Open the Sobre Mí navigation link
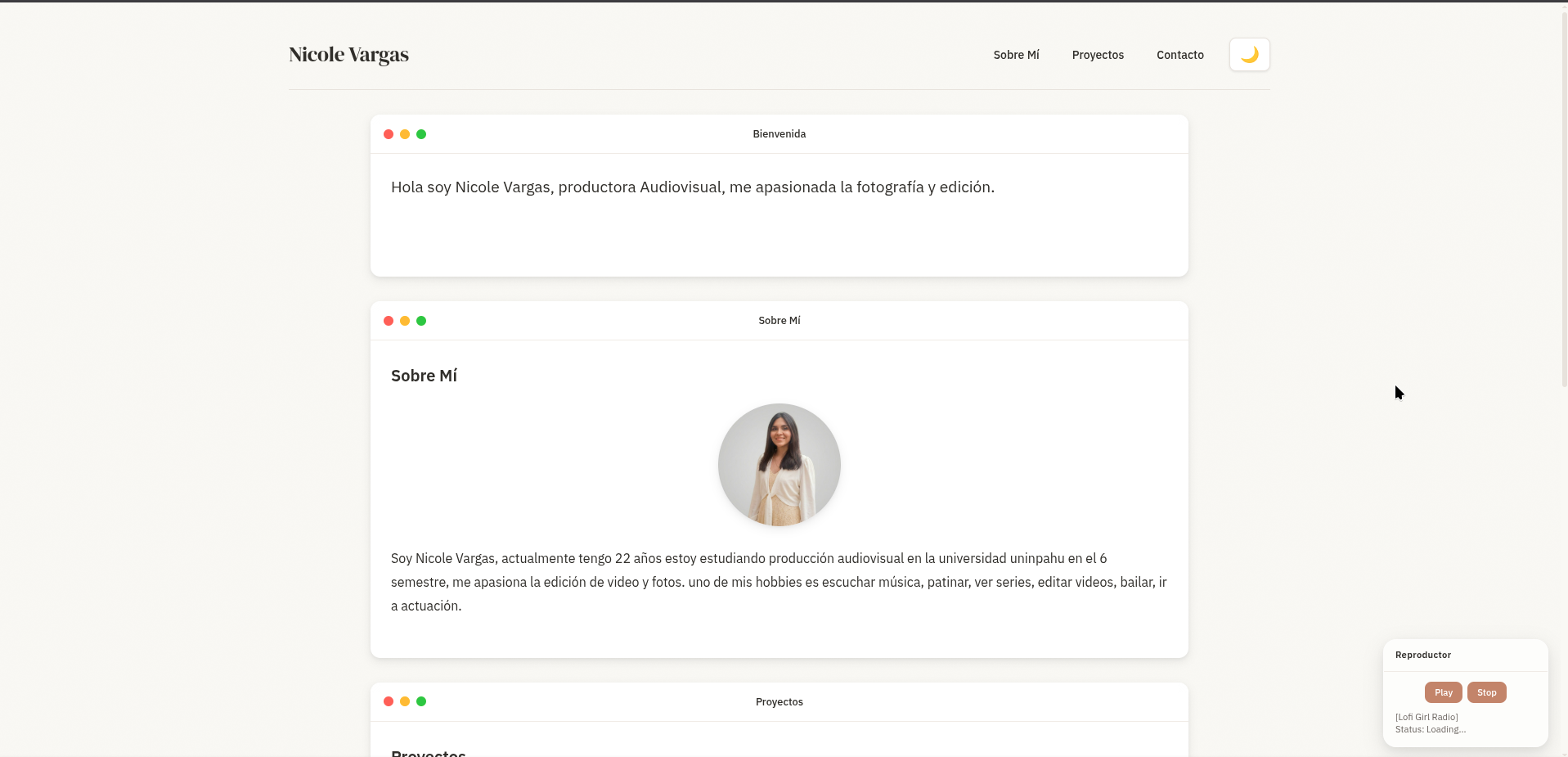 pos(1016,55)
